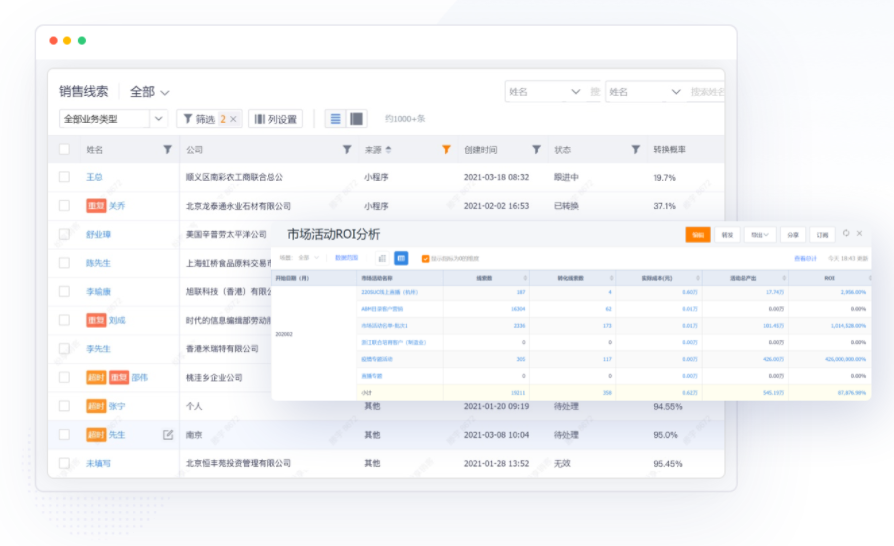Screen dimensions: 894x546
Task: Open the 导出 dropdown in ROI panel
Action: tap(759, 235)
